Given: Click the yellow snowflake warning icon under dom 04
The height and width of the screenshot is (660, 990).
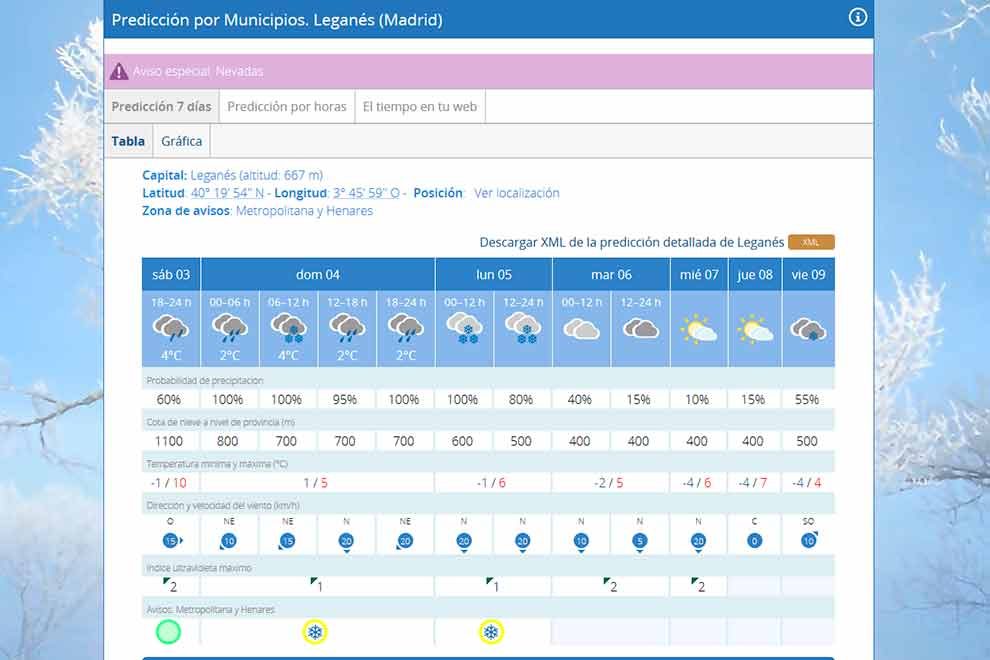Looking at the screenshot, I should click(x=315, y=632).
